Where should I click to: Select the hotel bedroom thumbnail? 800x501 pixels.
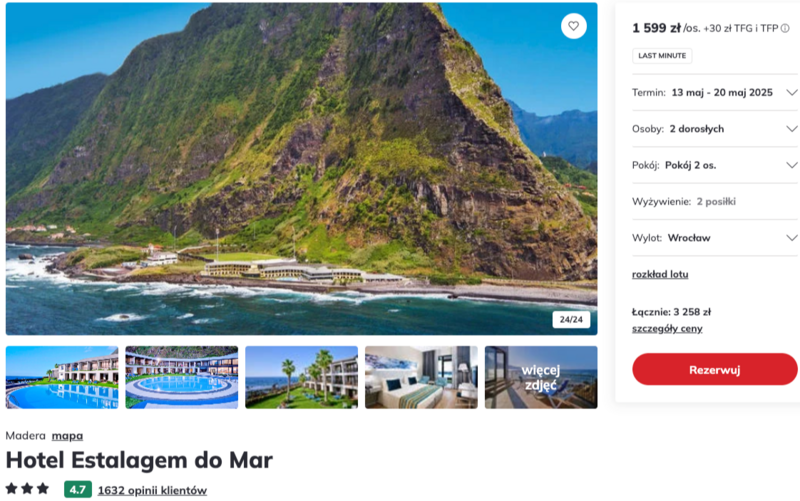421,377
